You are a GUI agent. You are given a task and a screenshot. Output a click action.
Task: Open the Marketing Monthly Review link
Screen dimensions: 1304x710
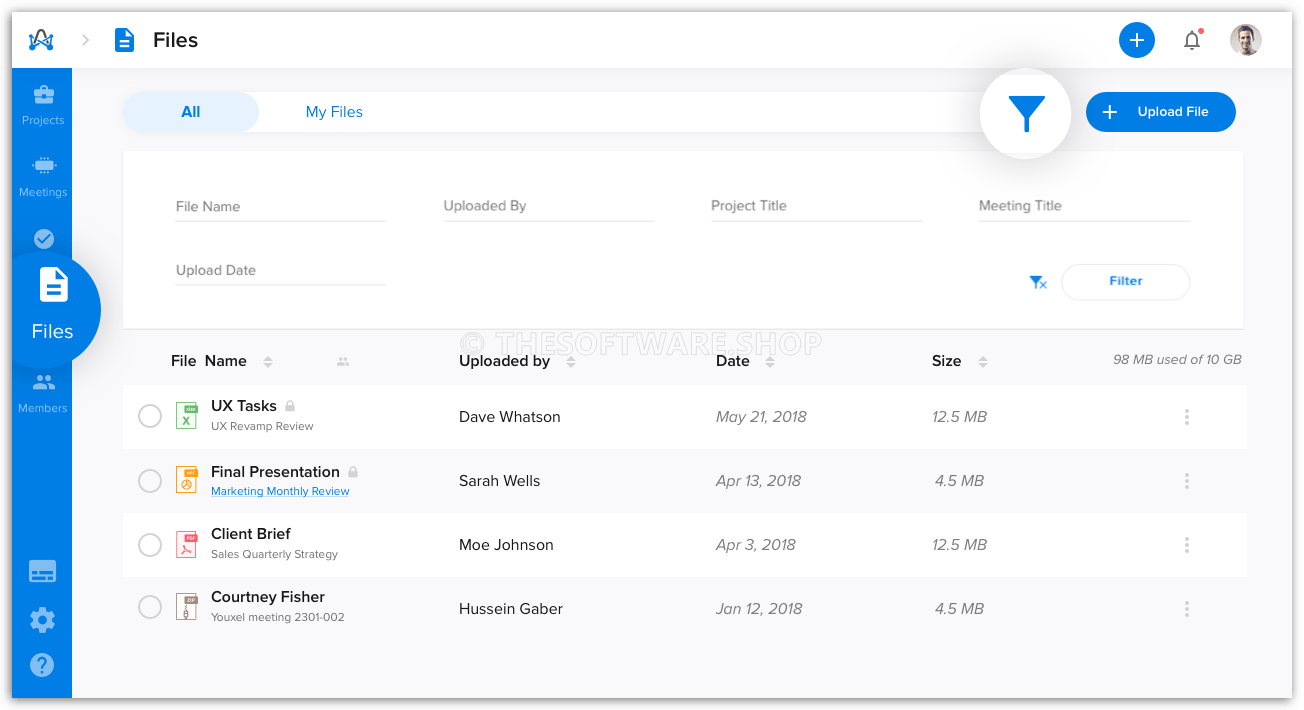click(x=279, y=491)
